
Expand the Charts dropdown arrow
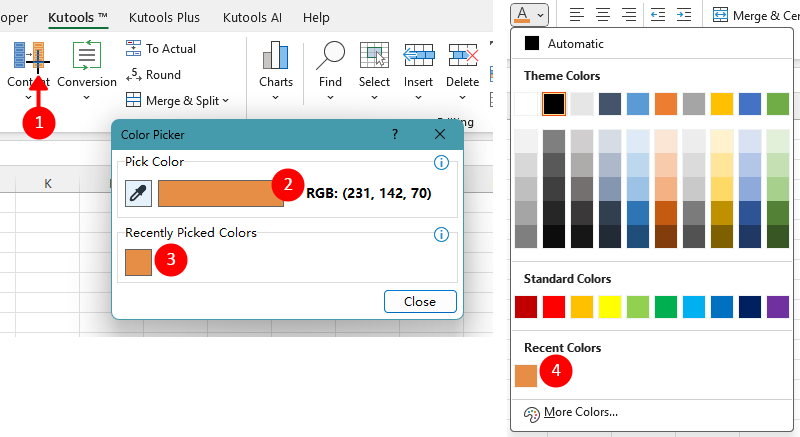[276, 97]
